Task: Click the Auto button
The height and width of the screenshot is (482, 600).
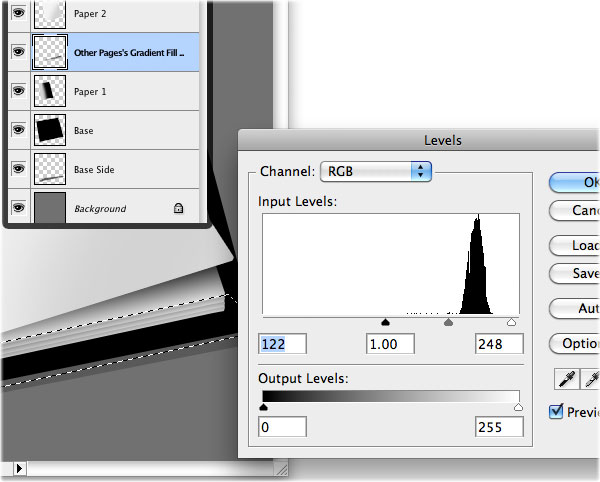Action: 575,308
